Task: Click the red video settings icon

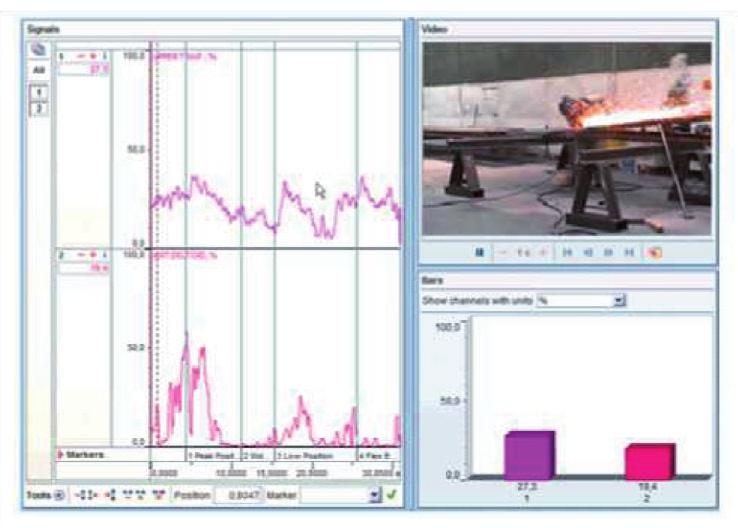Action: (x=655, y=253)
